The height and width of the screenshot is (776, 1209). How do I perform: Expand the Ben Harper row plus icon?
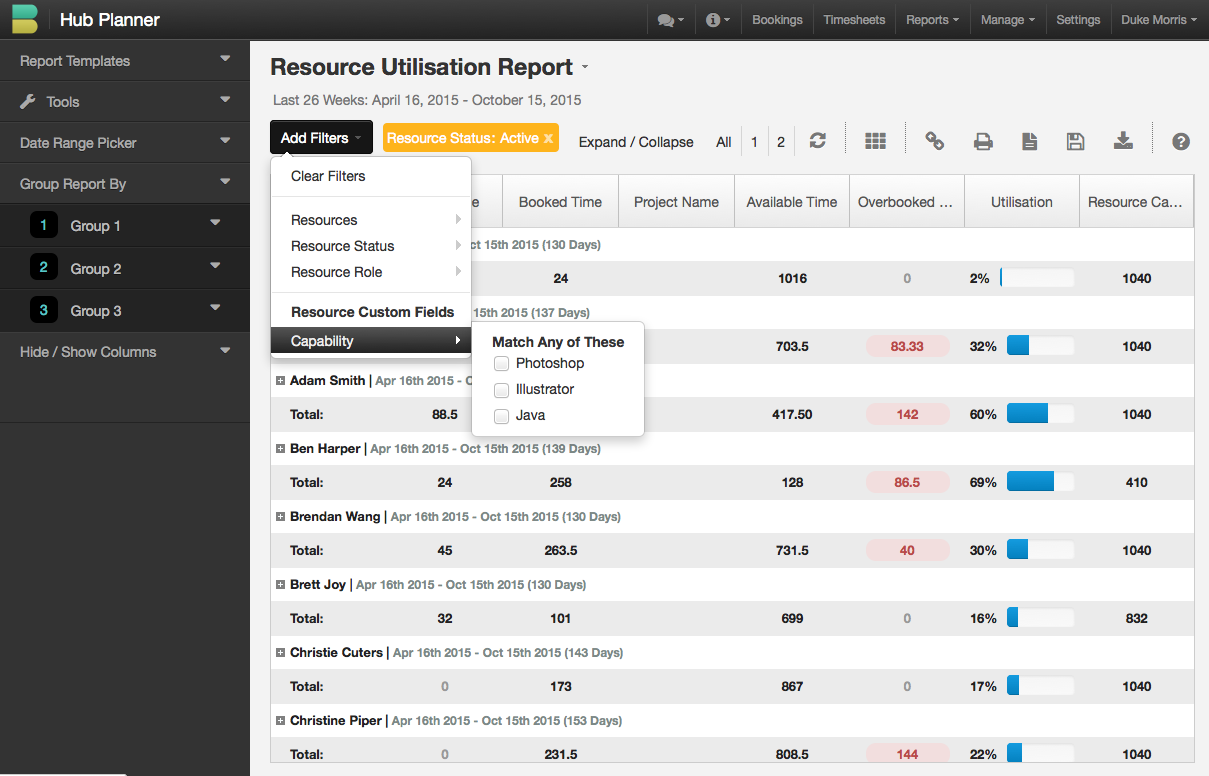[x=280, y=449]
